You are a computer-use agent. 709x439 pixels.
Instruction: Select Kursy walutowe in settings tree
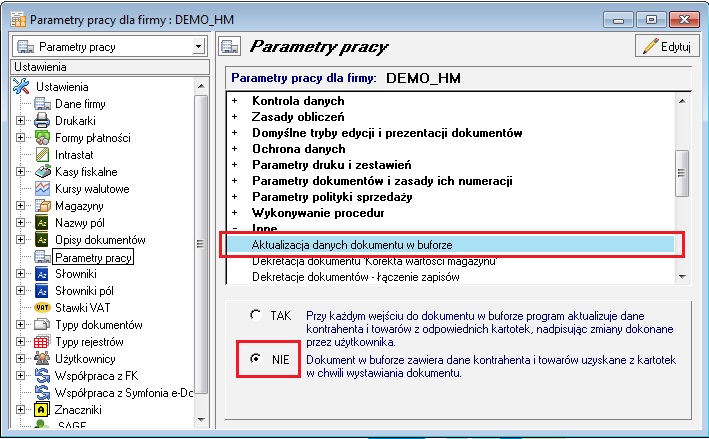tap(92, 189)
